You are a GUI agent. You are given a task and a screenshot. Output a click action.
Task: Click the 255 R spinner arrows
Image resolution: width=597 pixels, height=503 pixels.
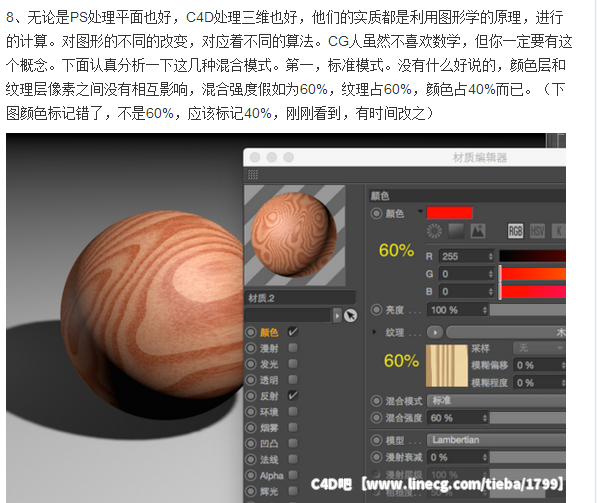click(x=490, y=256)
